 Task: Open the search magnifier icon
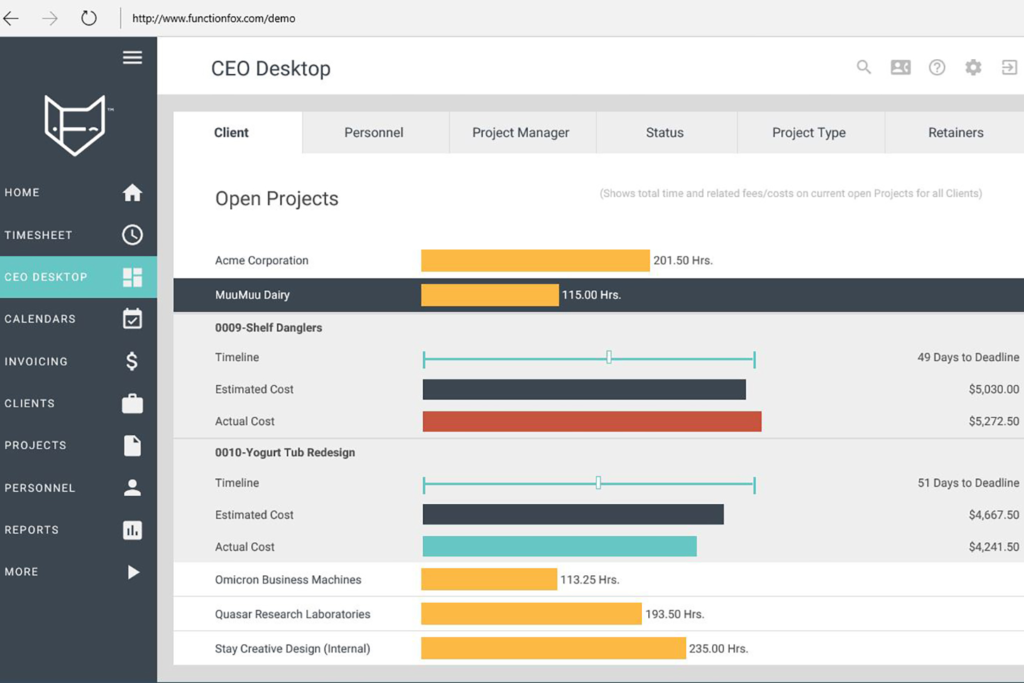pos(864,68)
